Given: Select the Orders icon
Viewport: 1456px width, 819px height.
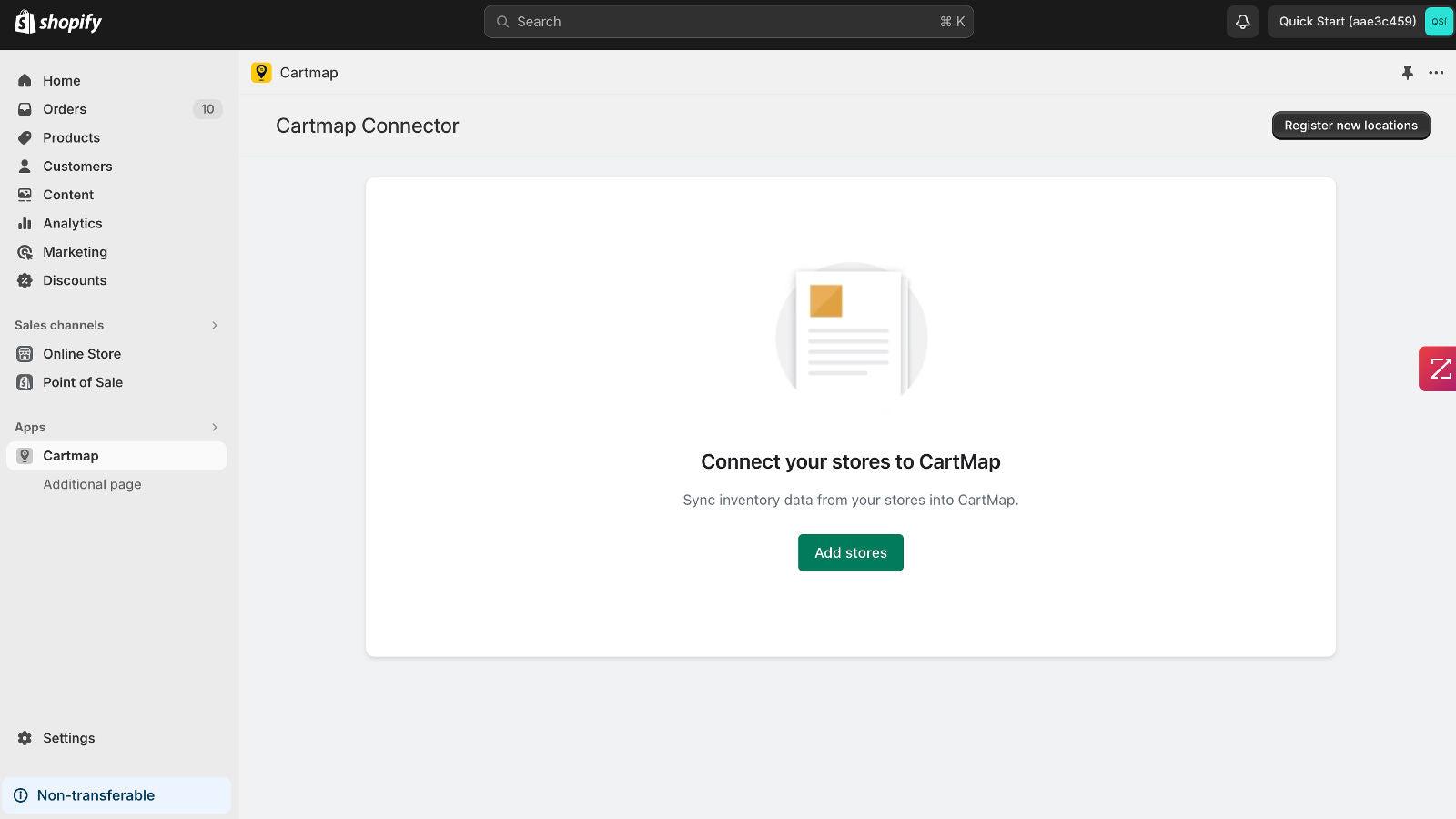Looking at the screenshot, I should [x=25, y=109].
